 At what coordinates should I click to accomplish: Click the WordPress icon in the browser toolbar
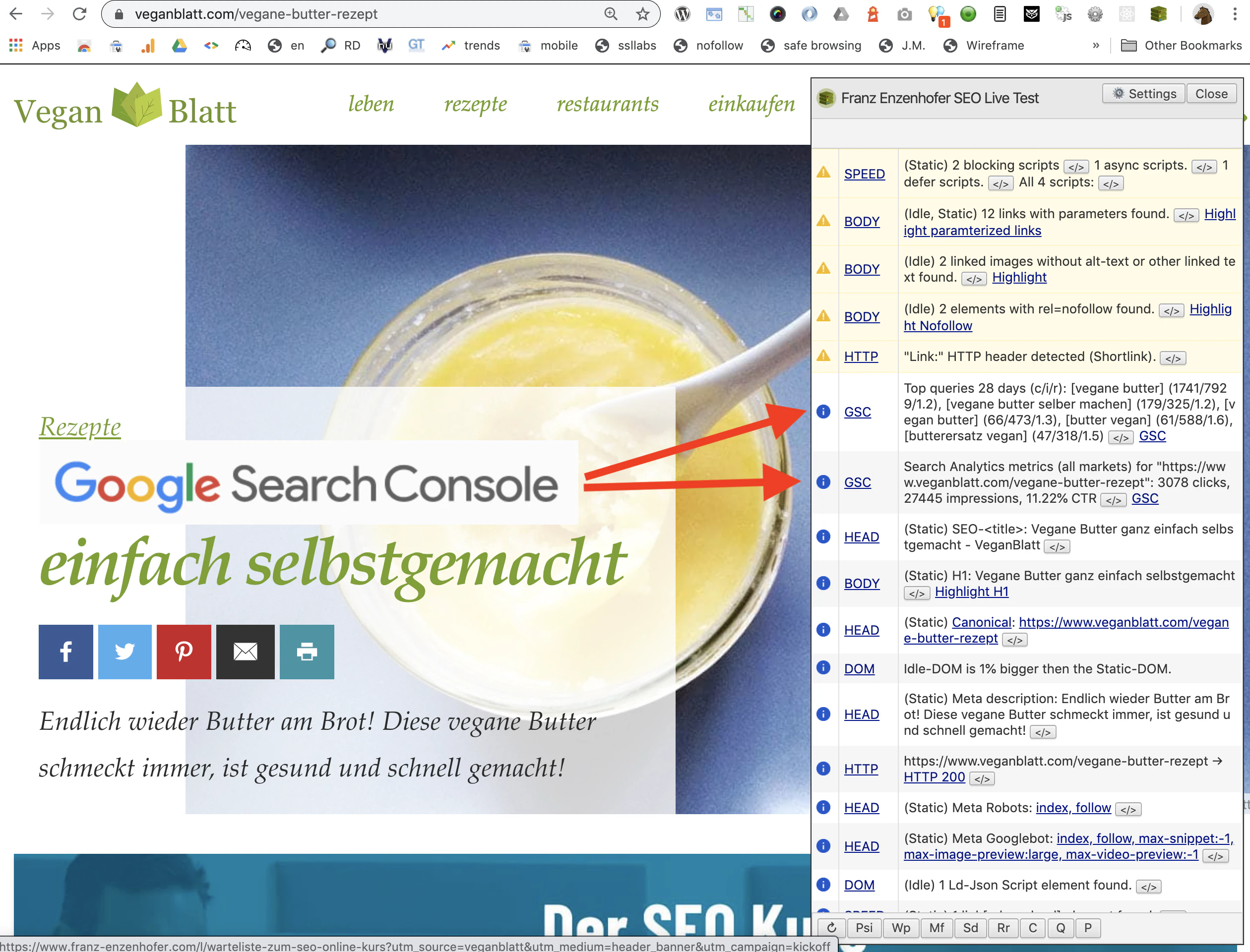682,13
